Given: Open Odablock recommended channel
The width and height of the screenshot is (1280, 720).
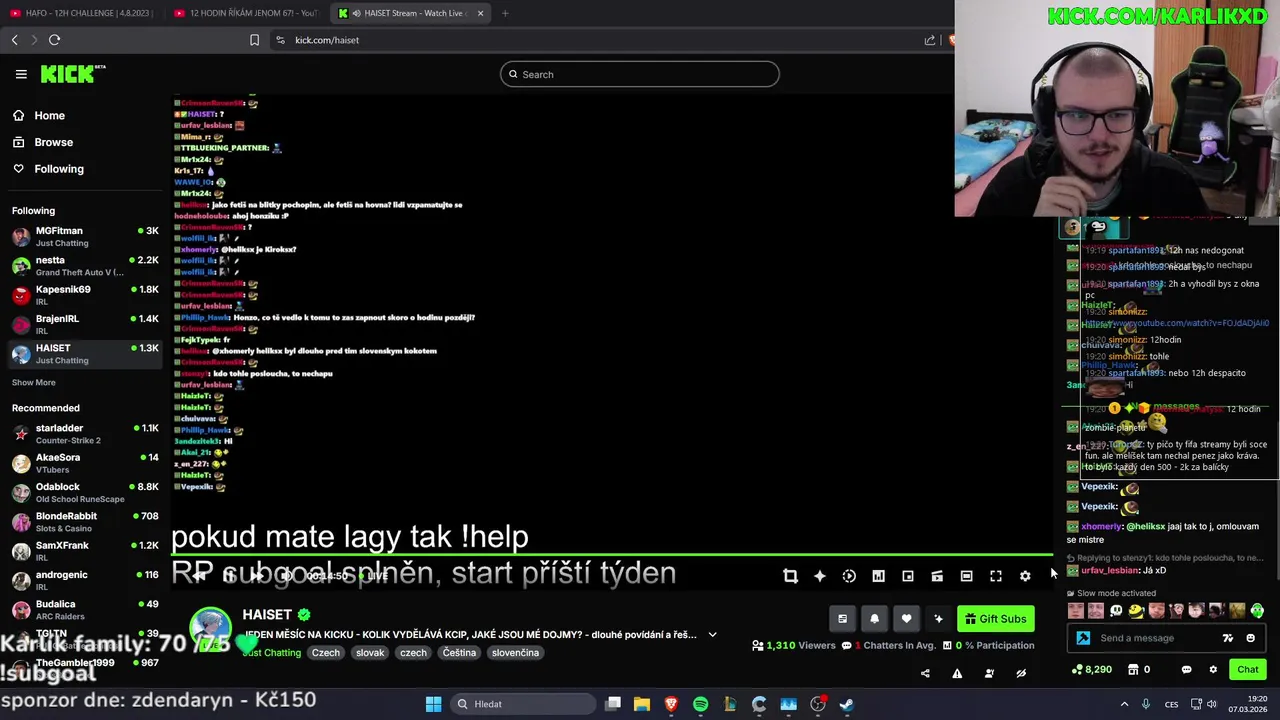Looking at the screenshot, I should [85, 492].
